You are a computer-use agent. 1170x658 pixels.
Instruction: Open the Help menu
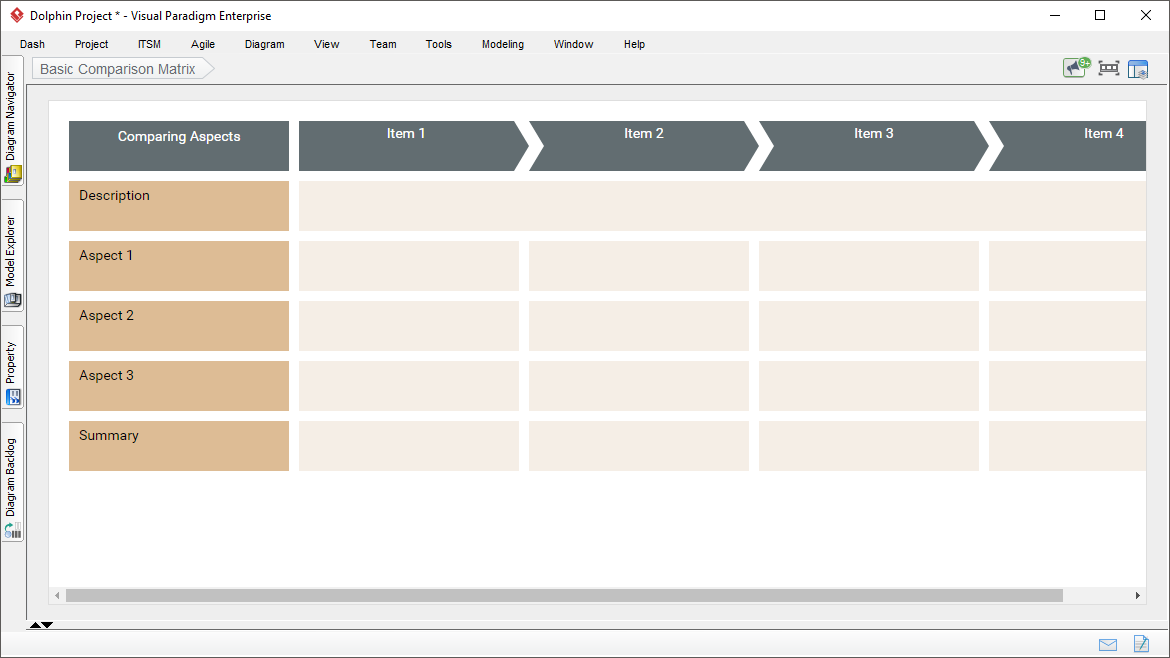coord(634,44)
